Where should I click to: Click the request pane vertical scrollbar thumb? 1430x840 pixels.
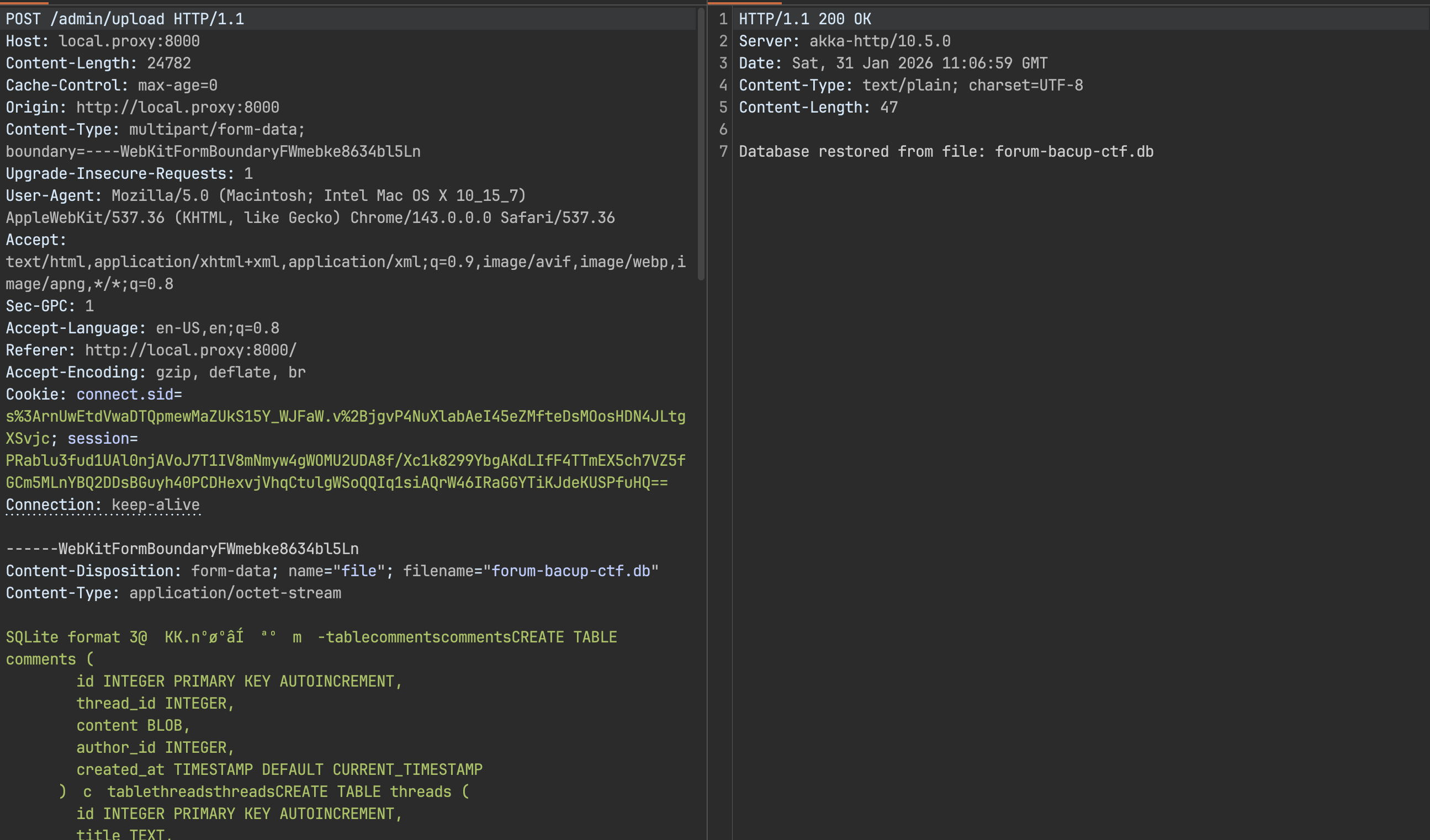tap(701, 145)
